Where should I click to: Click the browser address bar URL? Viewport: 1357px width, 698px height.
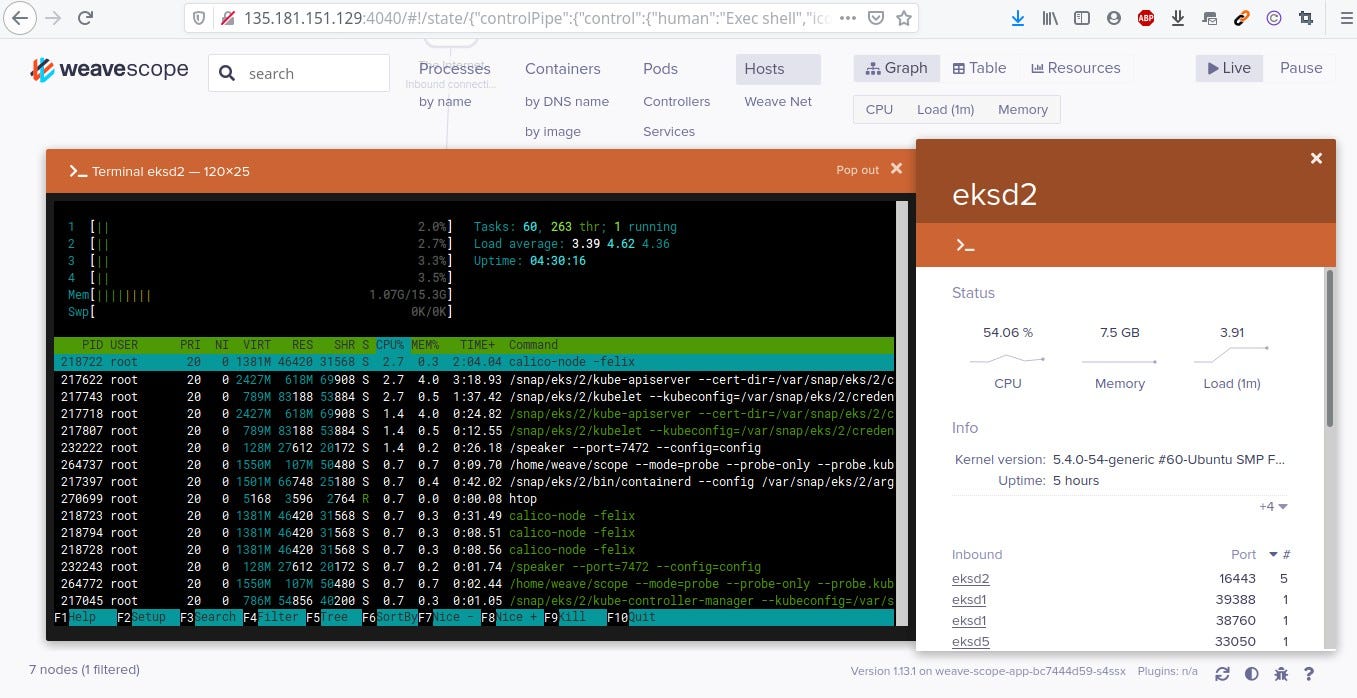tap(535, 18)
